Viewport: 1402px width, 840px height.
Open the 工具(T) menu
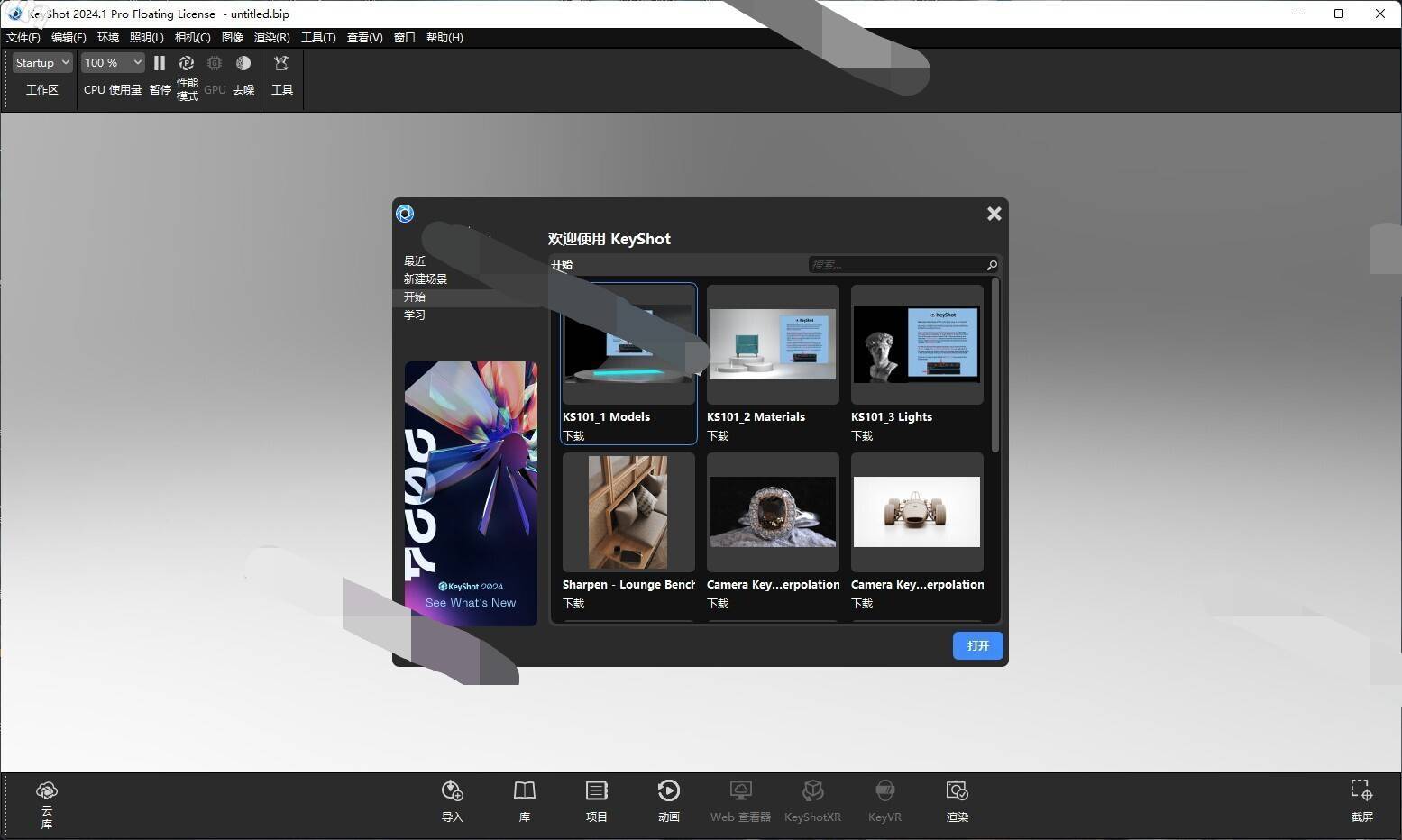[x=318, y=38]
